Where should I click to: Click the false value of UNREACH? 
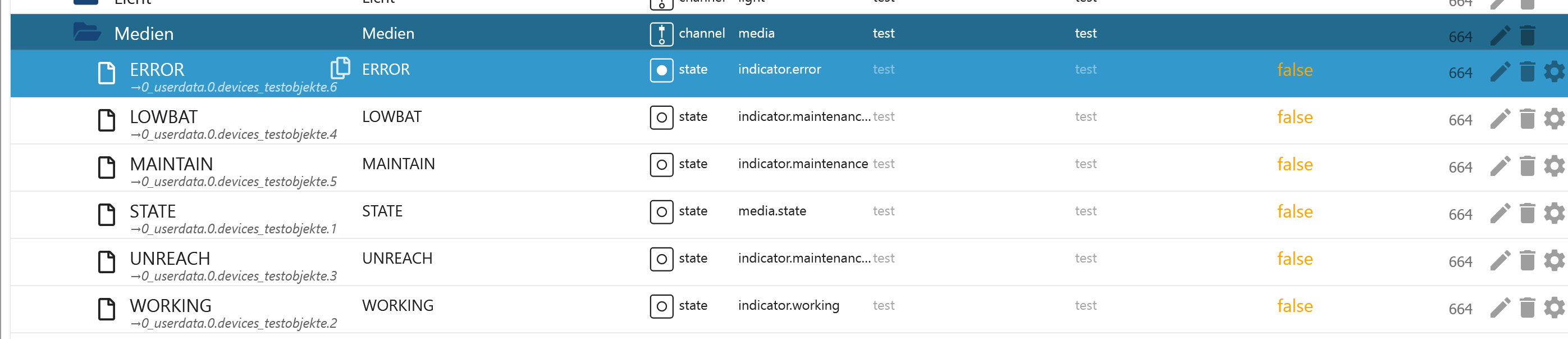(x=1294, y=259)
